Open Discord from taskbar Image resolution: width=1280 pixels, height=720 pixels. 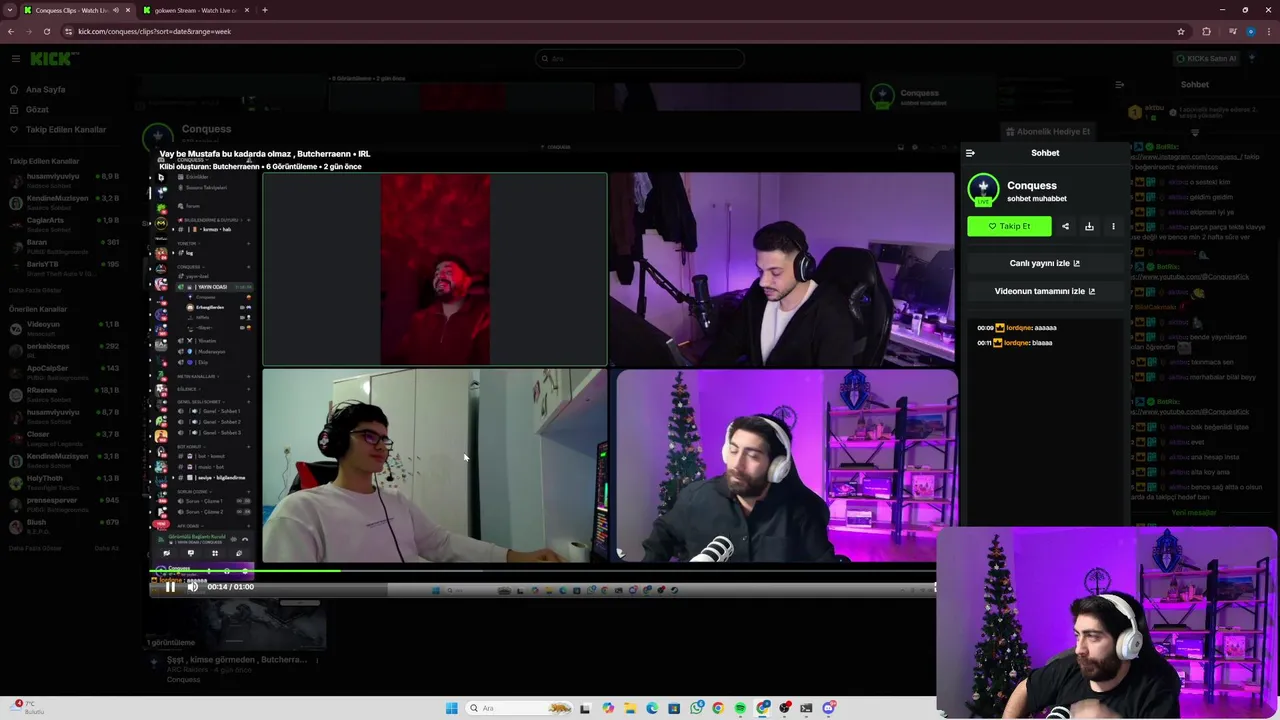(829, 708)
